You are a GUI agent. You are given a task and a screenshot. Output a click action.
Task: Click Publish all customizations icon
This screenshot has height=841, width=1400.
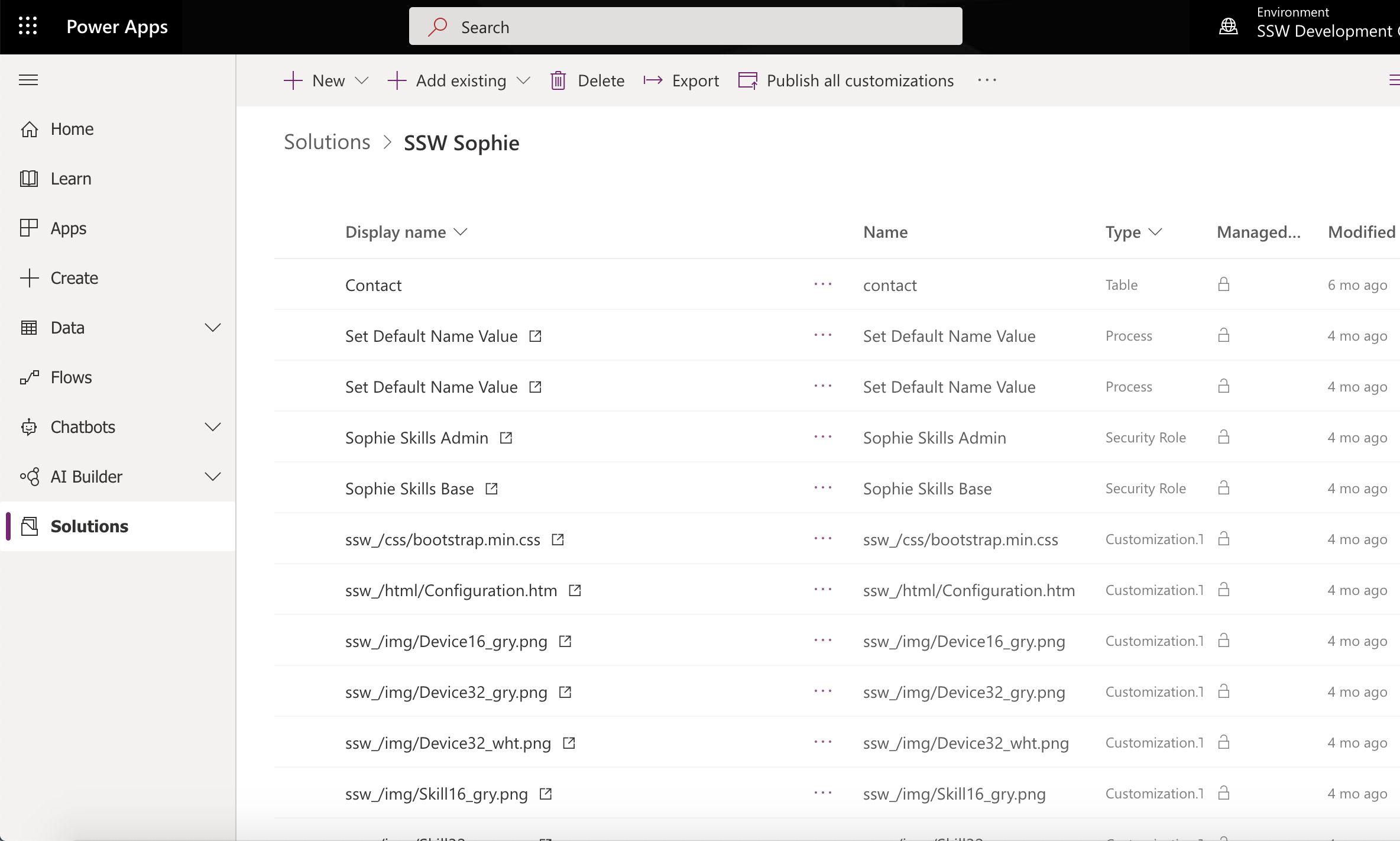click(748, 80)
